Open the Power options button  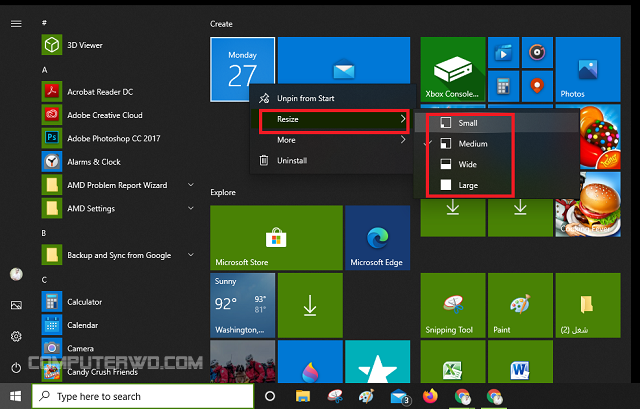click(x=16, y=368)
